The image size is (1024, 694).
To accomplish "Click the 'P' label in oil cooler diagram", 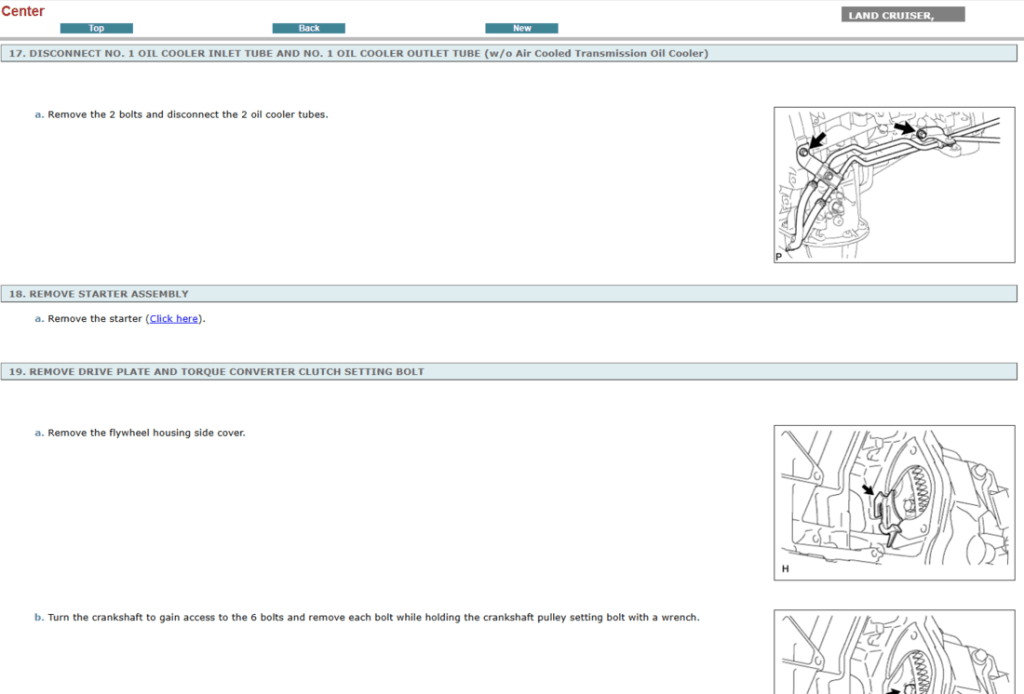I will pos(779,257).
